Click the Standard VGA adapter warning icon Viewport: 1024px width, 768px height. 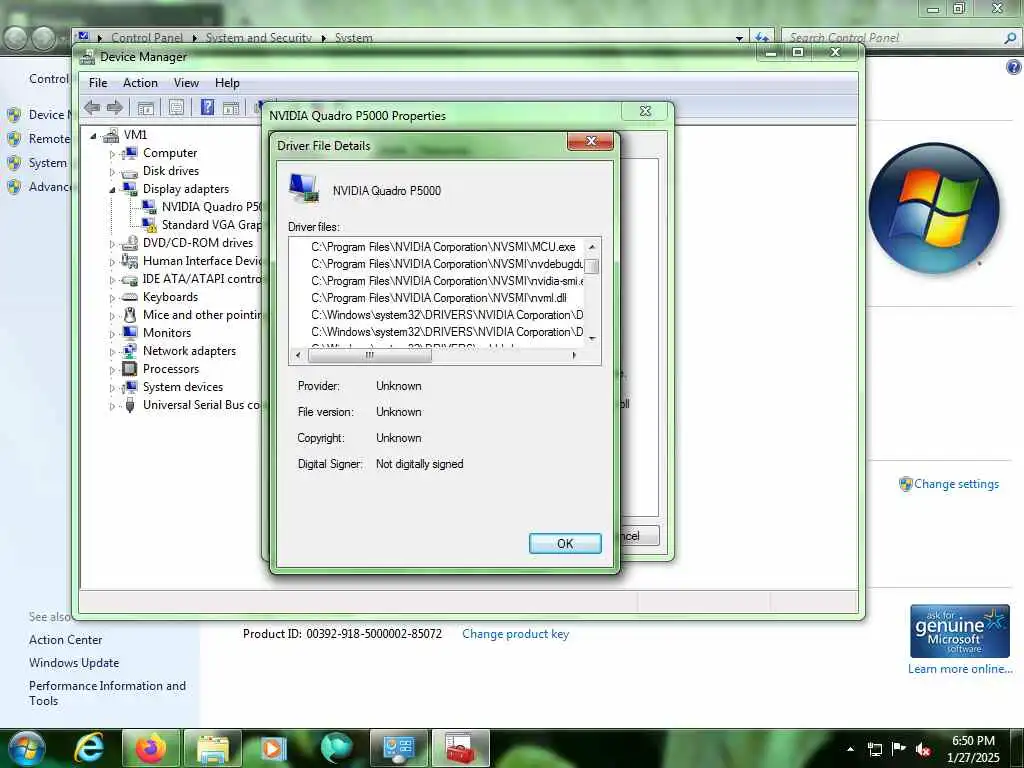149,225
